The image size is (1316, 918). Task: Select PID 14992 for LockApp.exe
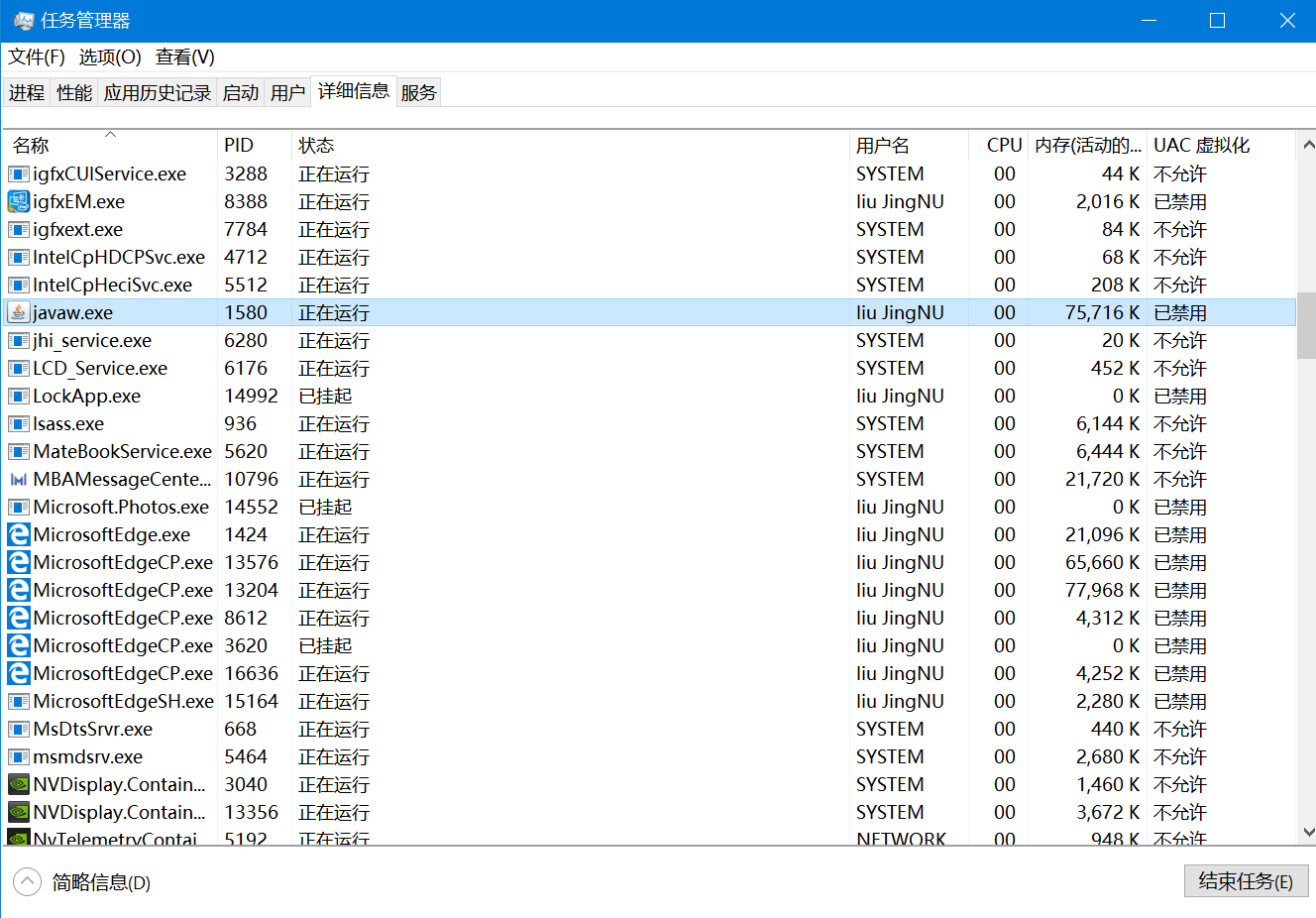pyautogui.click(x=252, y=397)
